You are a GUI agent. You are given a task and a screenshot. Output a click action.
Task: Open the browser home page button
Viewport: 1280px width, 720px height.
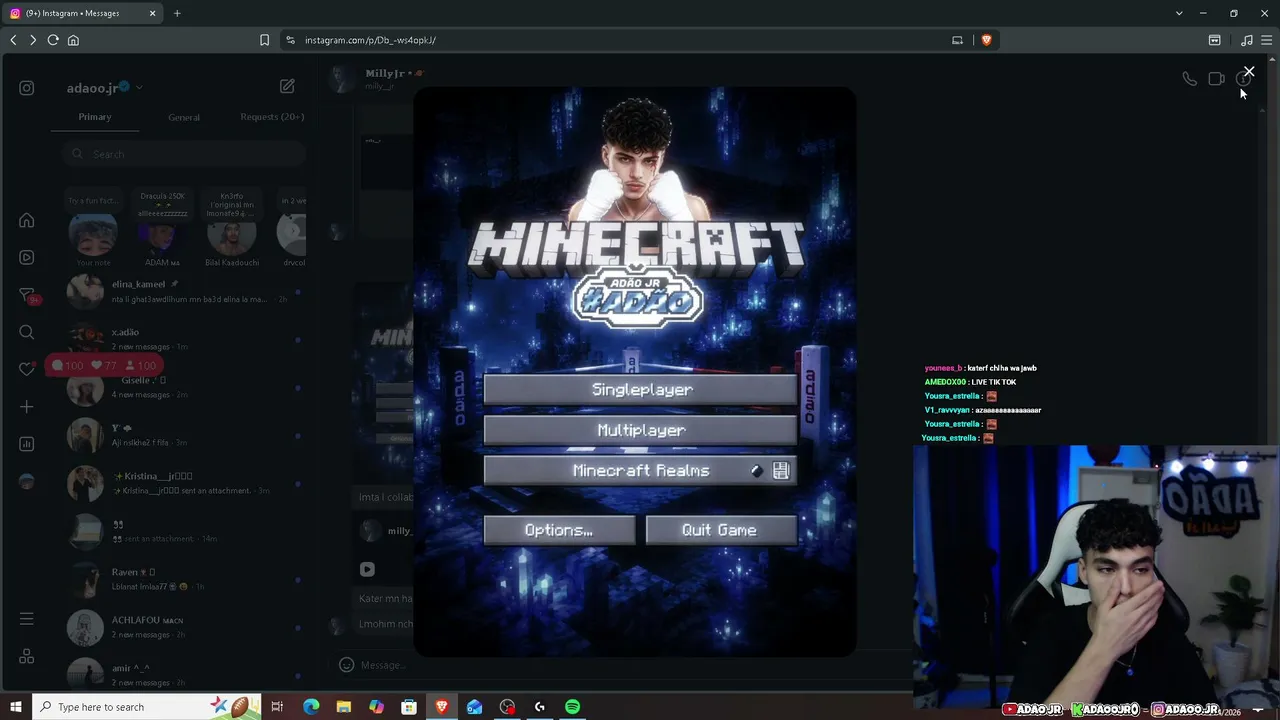[x=73, y=40]
